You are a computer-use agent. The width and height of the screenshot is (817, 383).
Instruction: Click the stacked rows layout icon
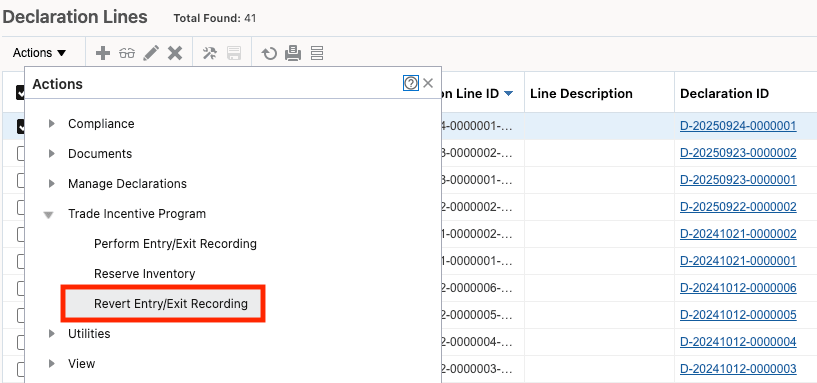coord(317,53)
